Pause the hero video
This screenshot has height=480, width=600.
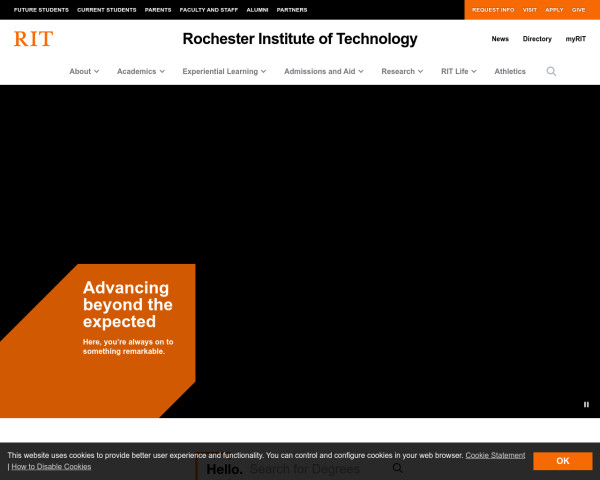tap(586, 405)
